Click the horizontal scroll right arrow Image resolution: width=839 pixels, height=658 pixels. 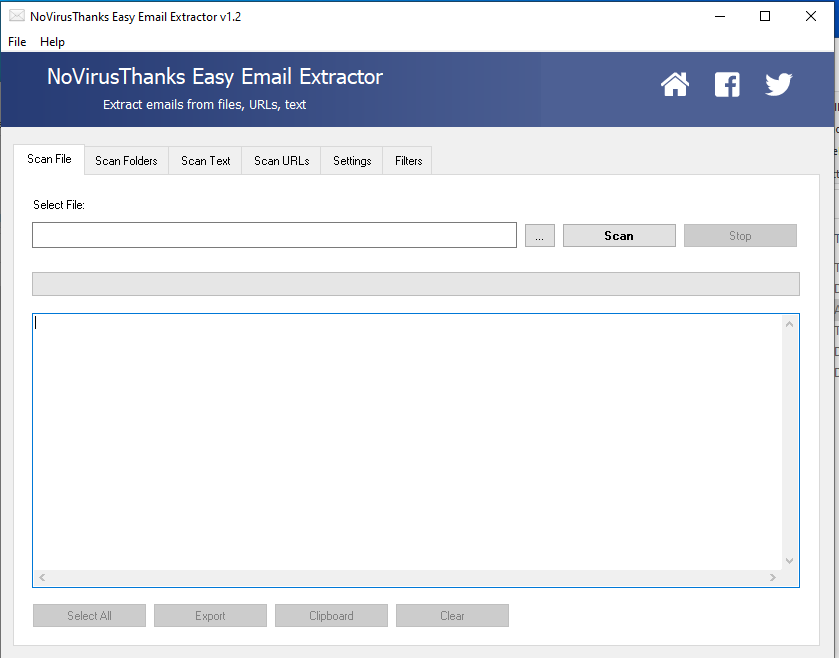coord(772,578)
